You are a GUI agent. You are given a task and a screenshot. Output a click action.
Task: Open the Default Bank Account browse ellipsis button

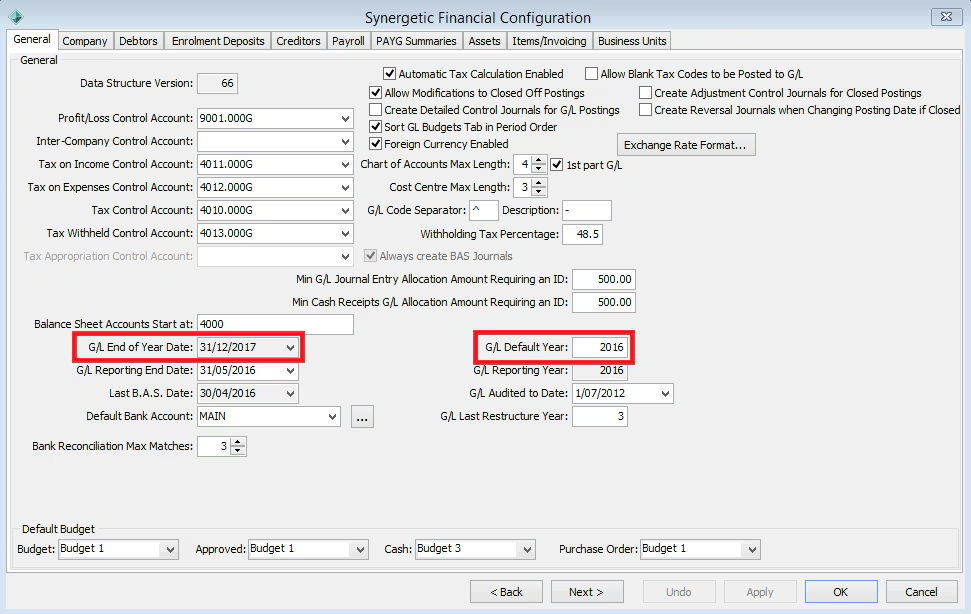coord(362,417)
